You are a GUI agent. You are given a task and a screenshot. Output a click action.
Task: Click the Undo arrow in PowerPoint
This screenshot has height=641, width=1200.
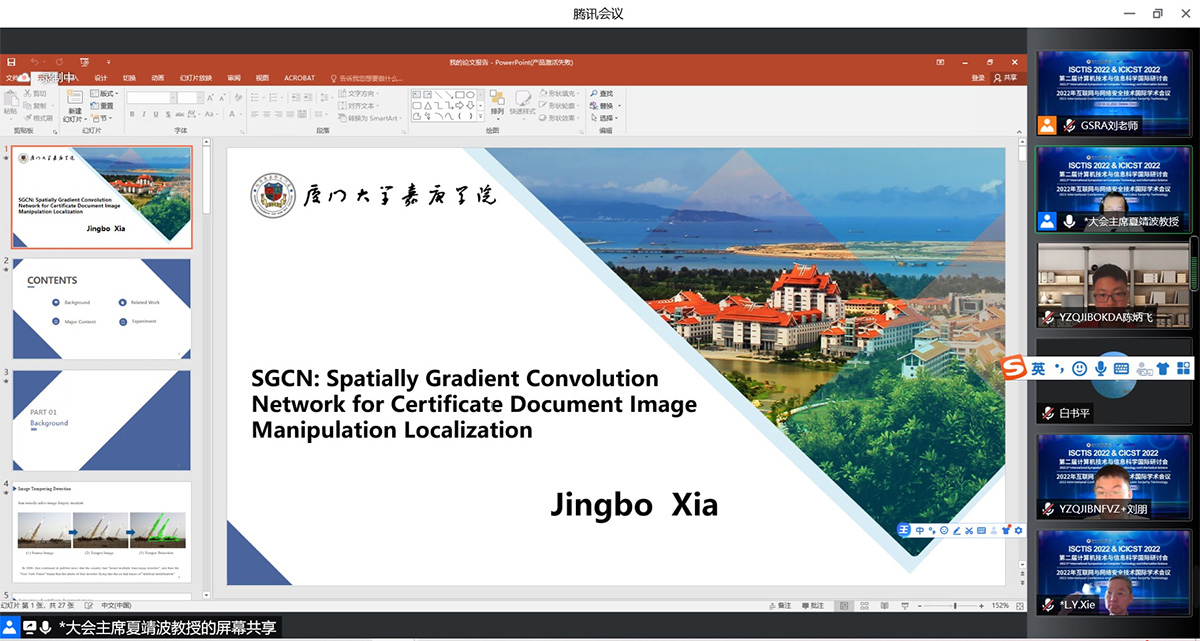tap(34, 62)
